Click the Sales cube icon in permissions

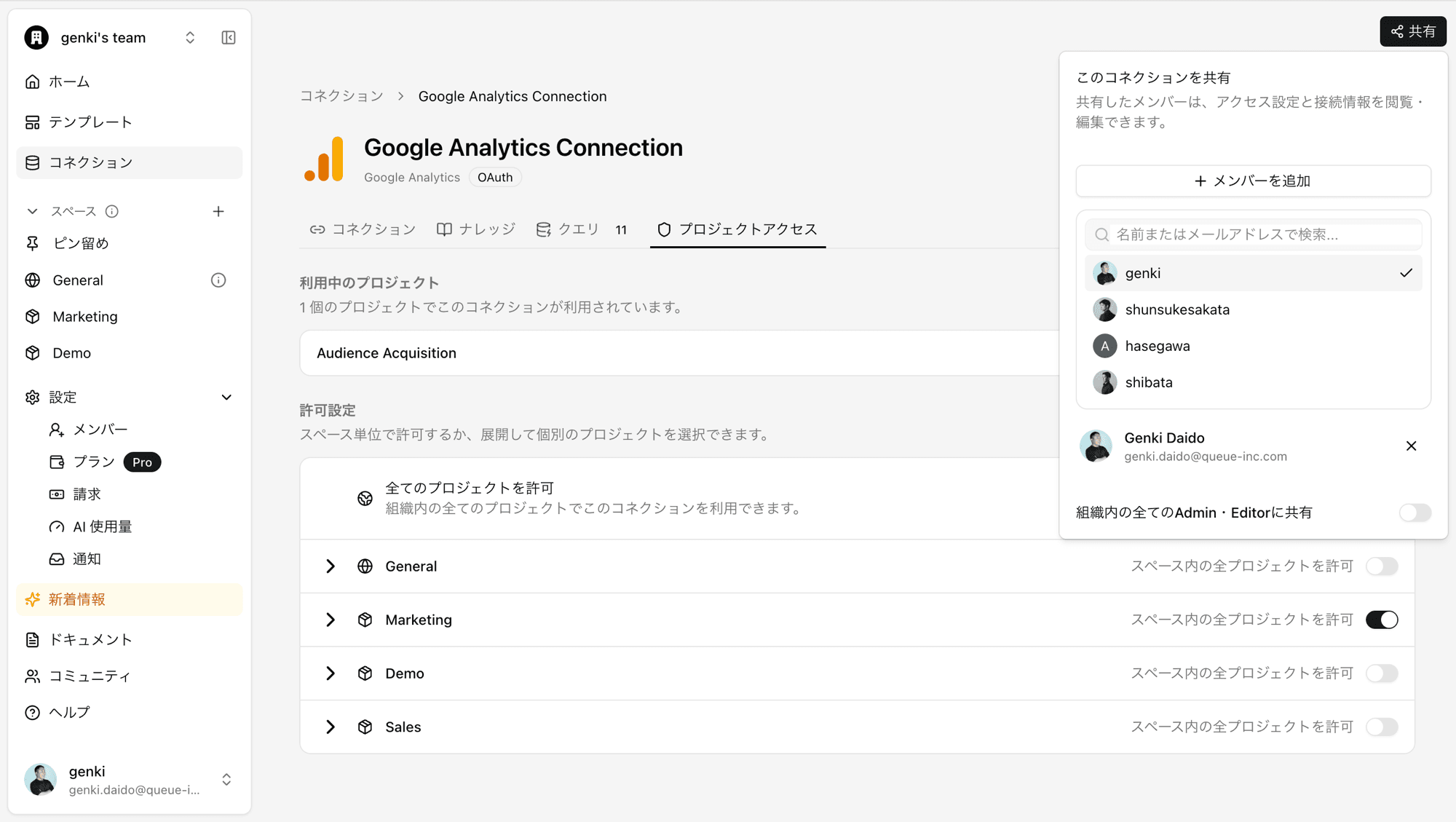pyautogui.click(x=365, y=727)
